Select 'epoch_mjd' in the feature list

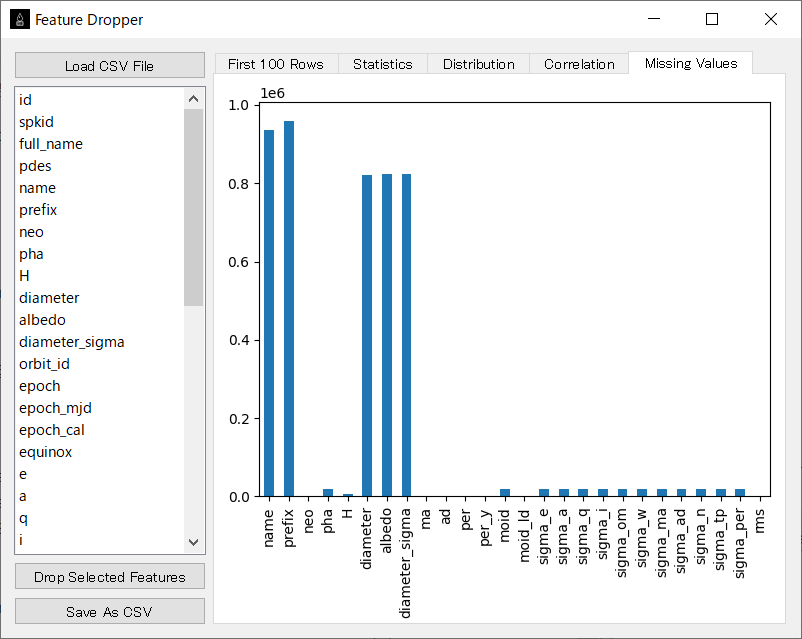coord(100,408)
